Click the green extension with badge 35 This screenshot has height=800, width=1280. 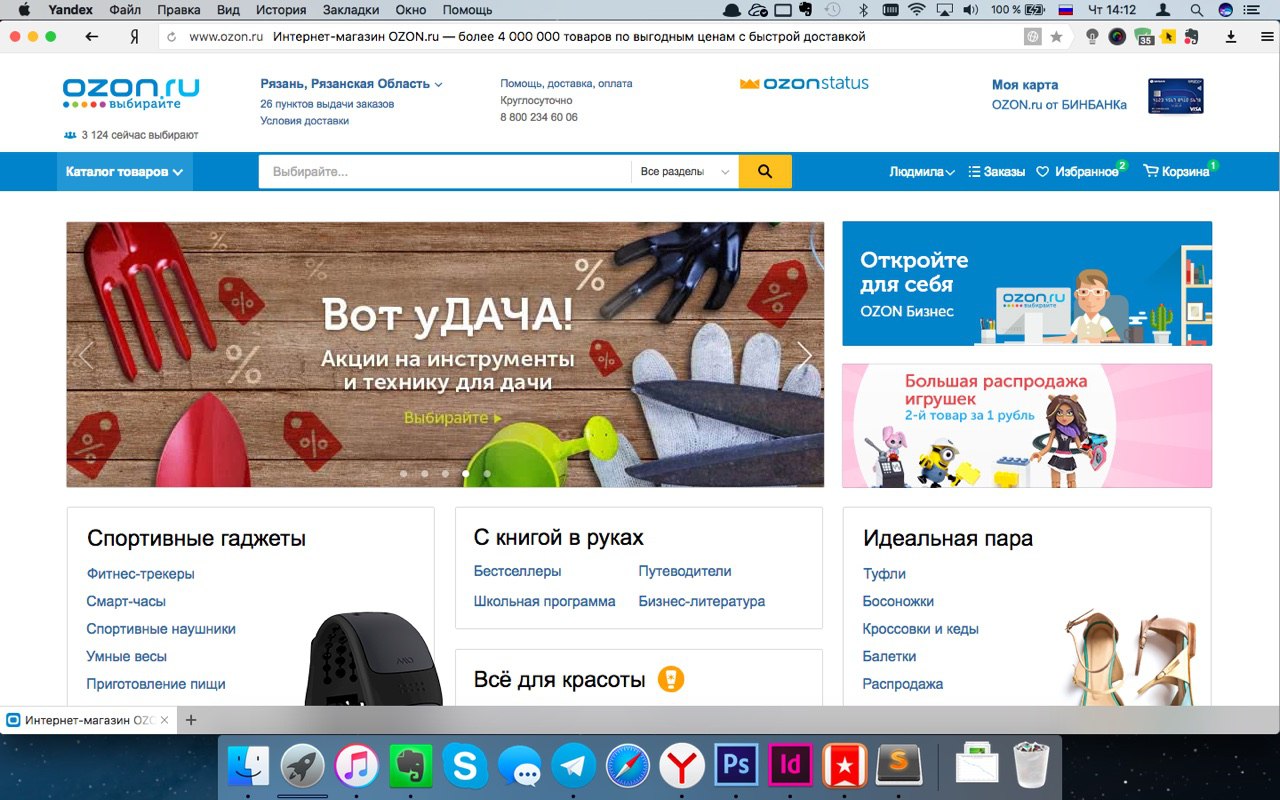click(1144, 37)
